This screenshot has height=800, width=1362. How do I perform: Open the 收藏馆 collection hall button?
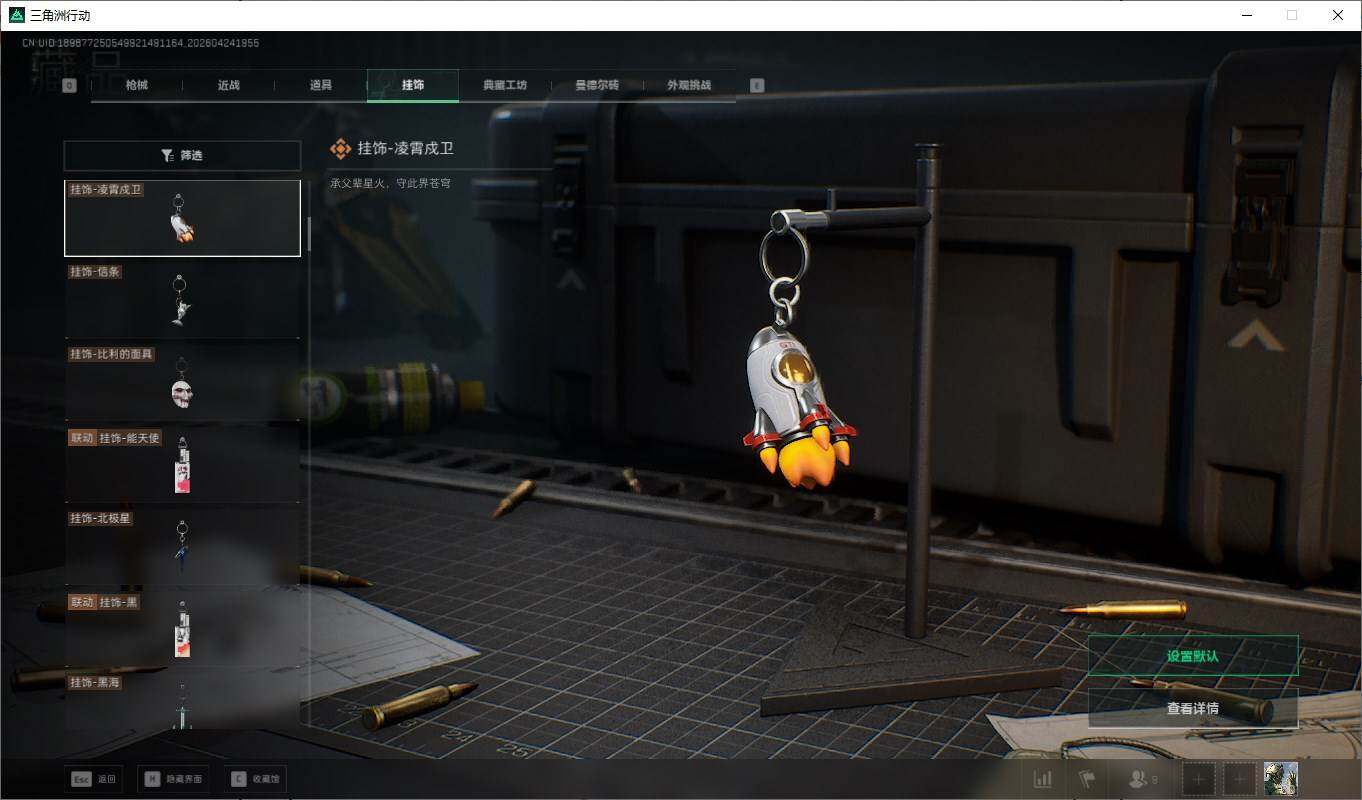click(x=255, y=779)
